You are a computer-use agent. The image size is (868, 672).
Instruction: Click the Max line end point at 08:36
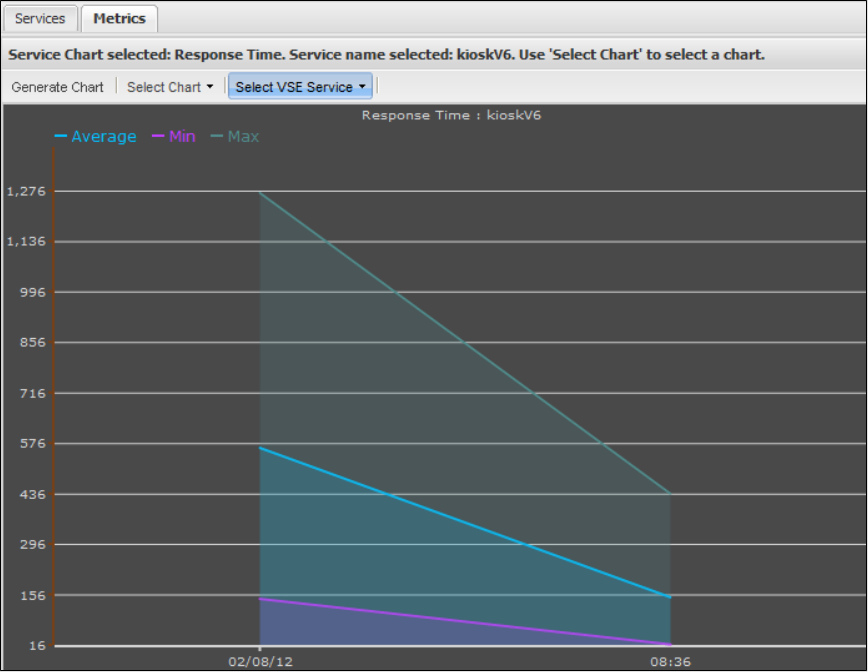tap(670, 493)
